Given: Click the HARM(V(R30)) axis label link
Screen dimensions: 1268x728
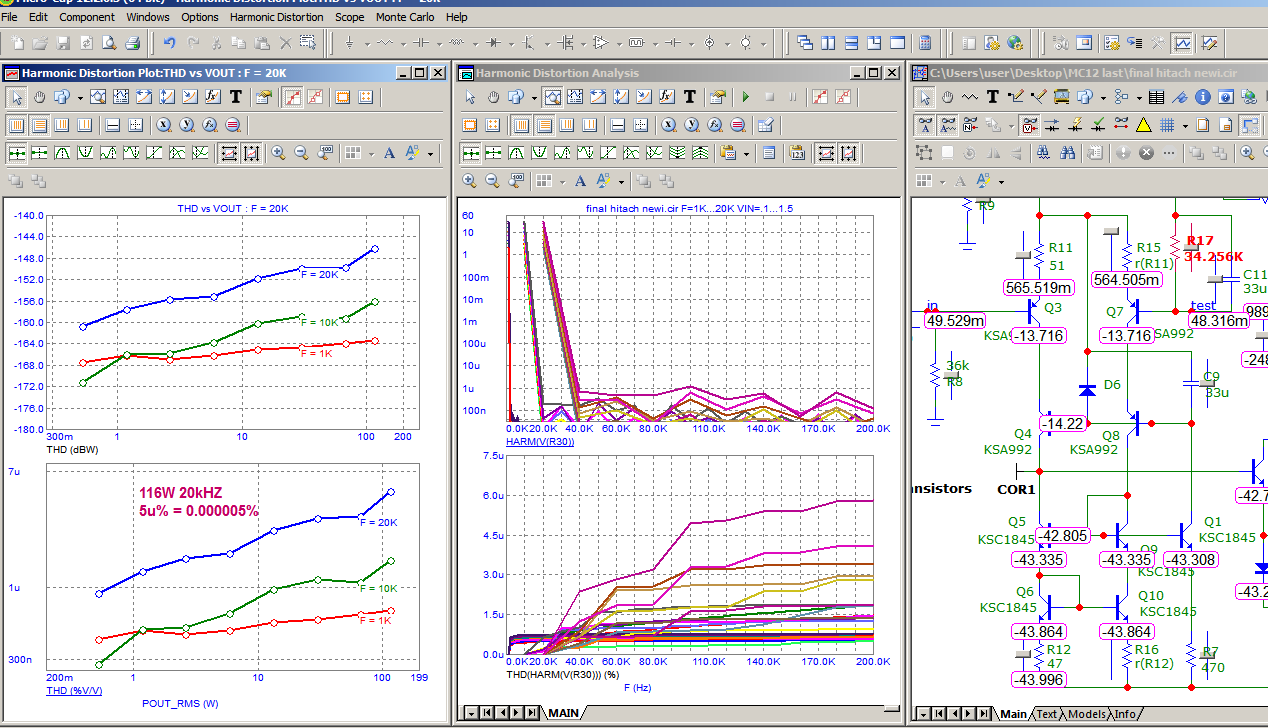Looking at the screenshot, I should [540, 441].
